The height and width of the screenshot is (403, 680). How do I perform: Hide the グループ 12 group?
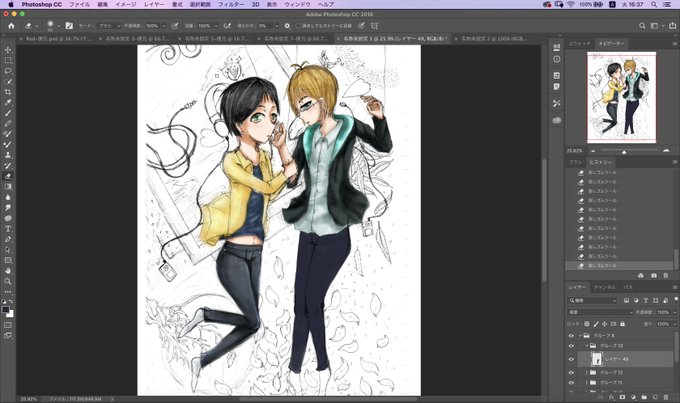pos(571,373)
